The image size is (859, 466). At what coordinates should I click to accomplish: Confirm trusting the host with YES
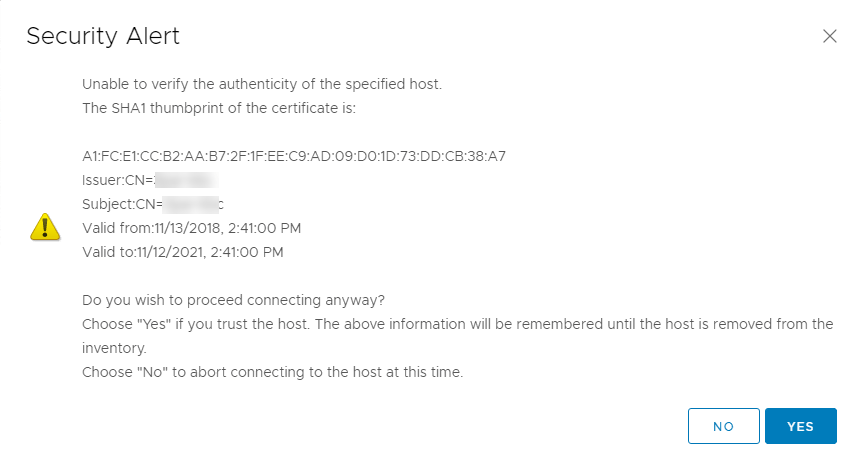click(800, 426)
